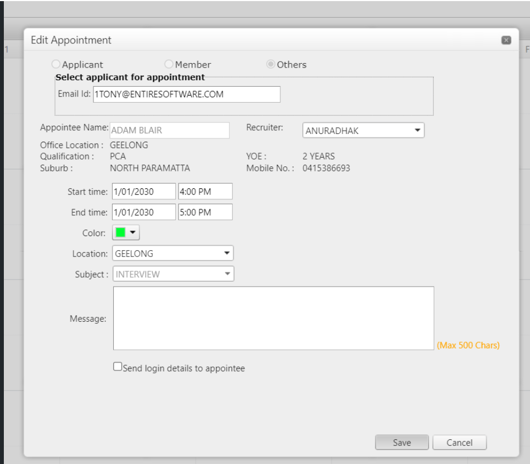This screenshot has width=530, height=464.
Task: Click into the Message text area
Action: [273, 318]
